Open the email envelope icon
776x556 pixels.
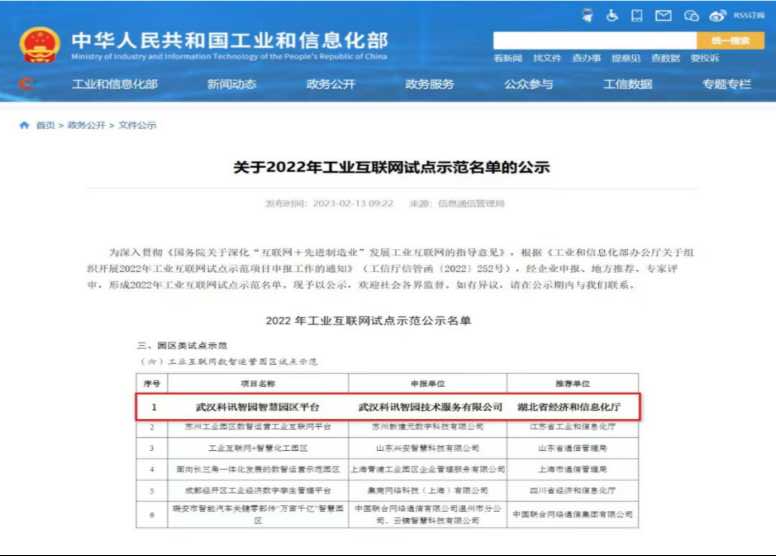pos(663,16)
